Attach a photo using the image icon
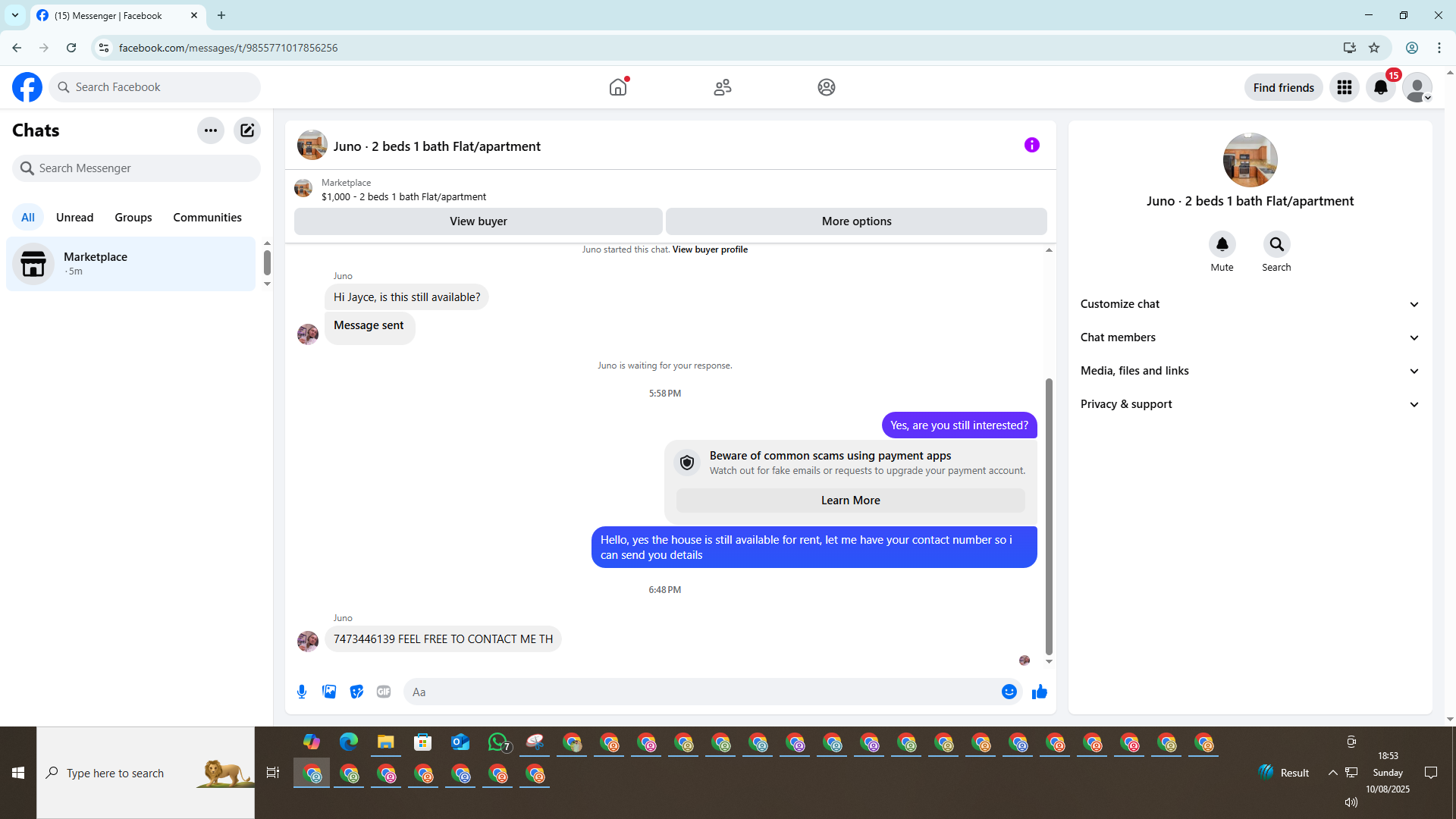 click(x=329, y=692)
